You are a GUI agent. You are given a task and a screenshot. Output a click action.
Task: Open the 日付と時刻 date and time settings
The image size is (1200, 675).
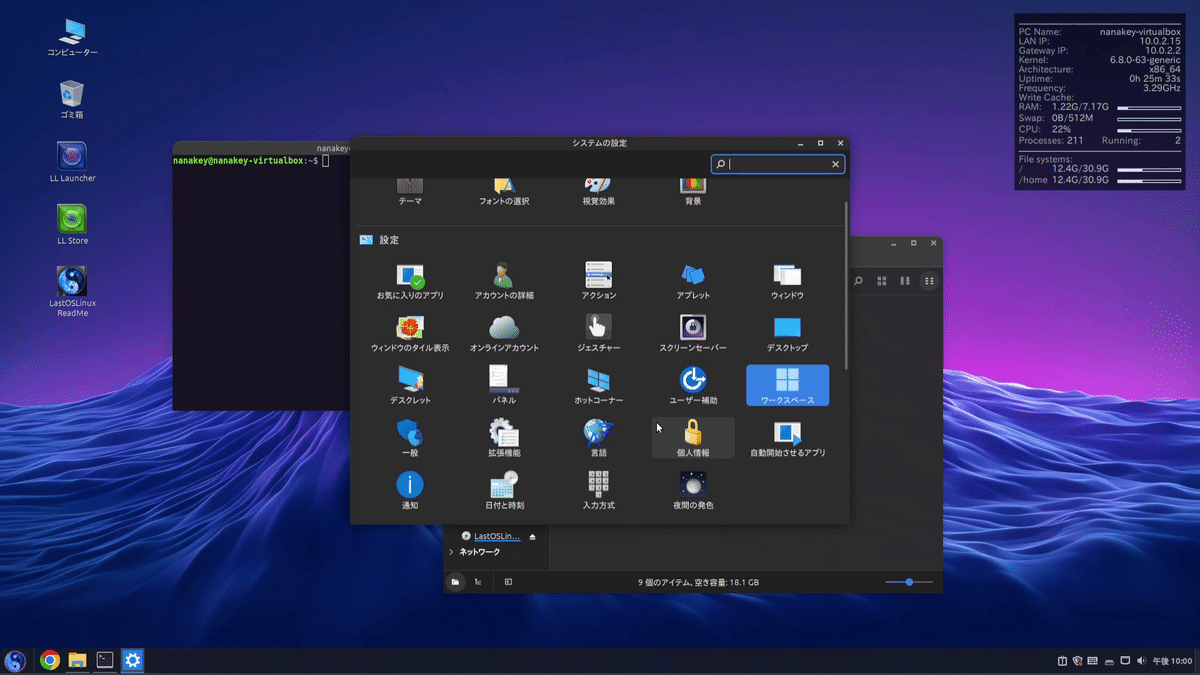[x=503, y=488]
